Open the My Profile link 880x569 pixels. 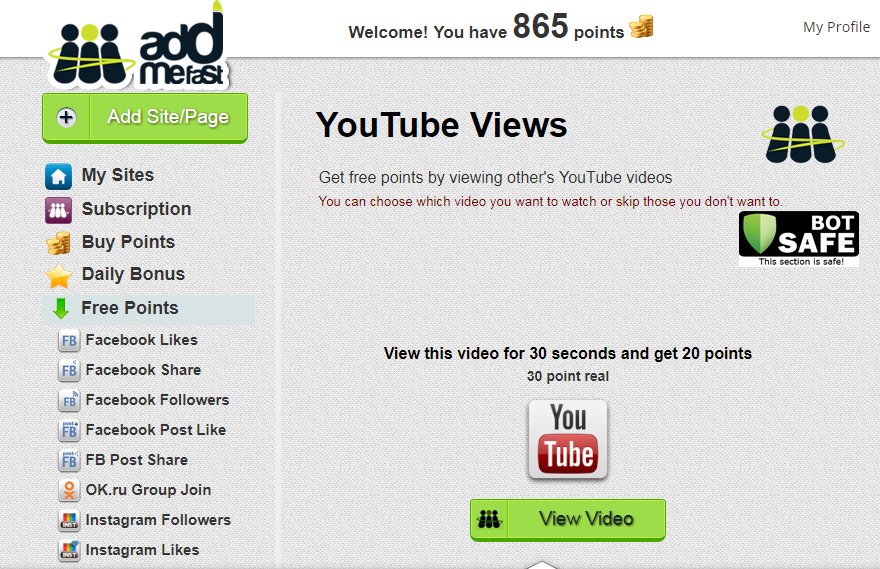click(x=836, y=27)
